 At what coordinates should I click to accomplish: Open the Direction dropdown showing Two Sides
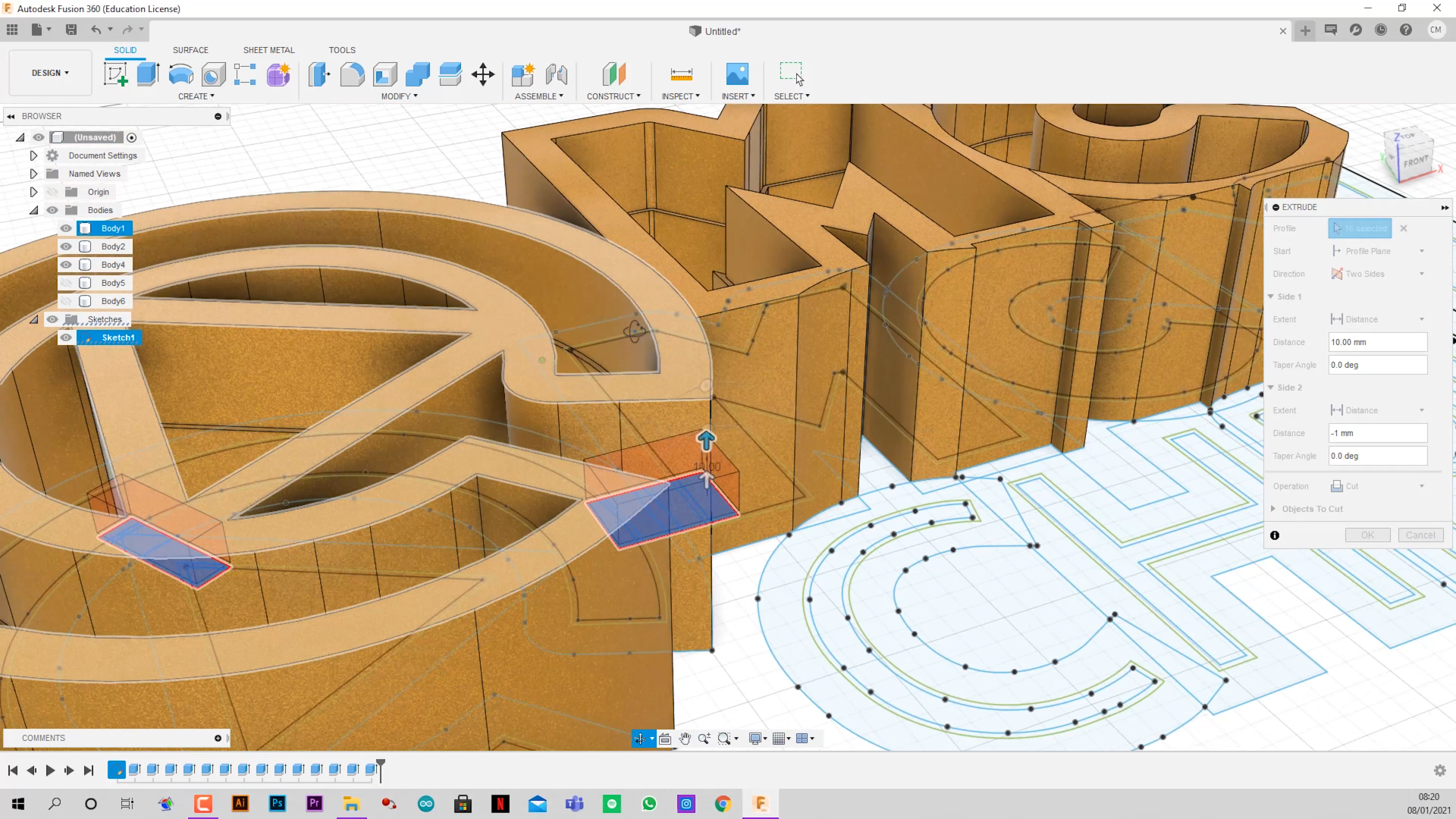[1377, 274]
